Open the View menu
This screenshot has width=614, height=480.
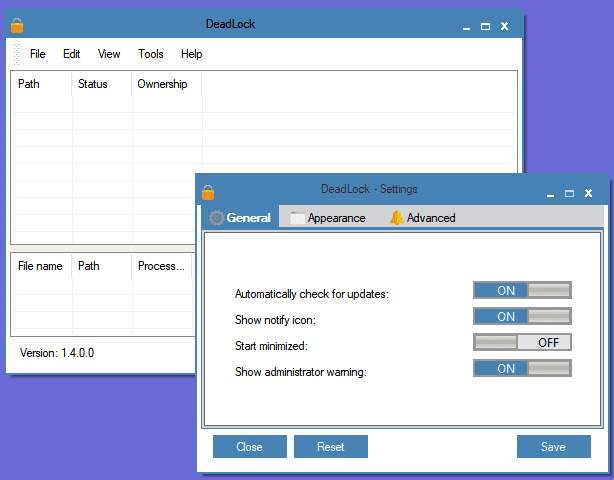pyautogui.click(x=109, y=54)
